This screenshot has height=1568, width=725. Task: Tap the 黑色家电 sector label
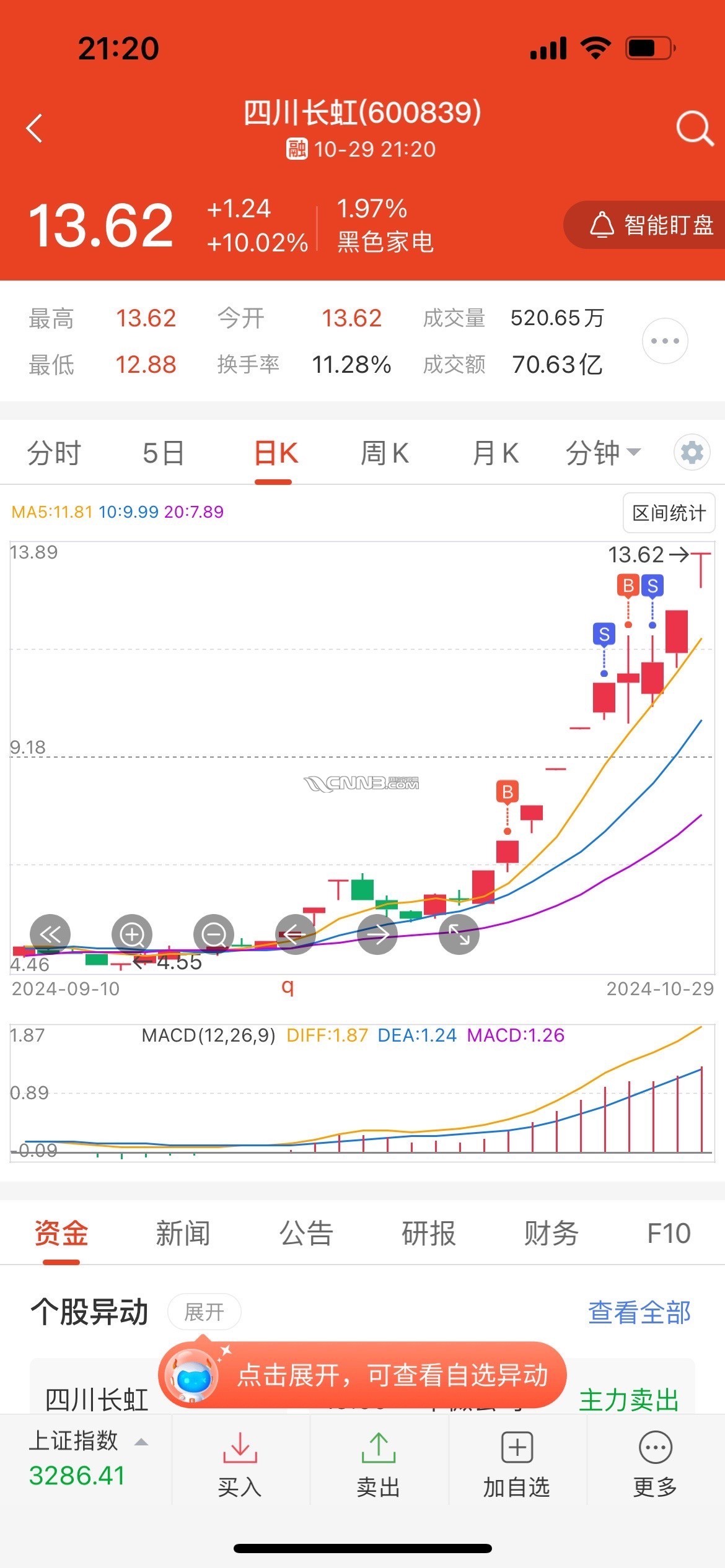coord(385,242)
